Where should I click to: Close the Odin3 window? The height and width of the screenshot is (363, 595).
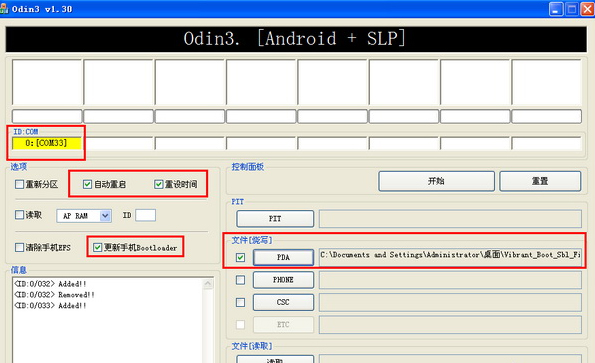tap(587, 9)
